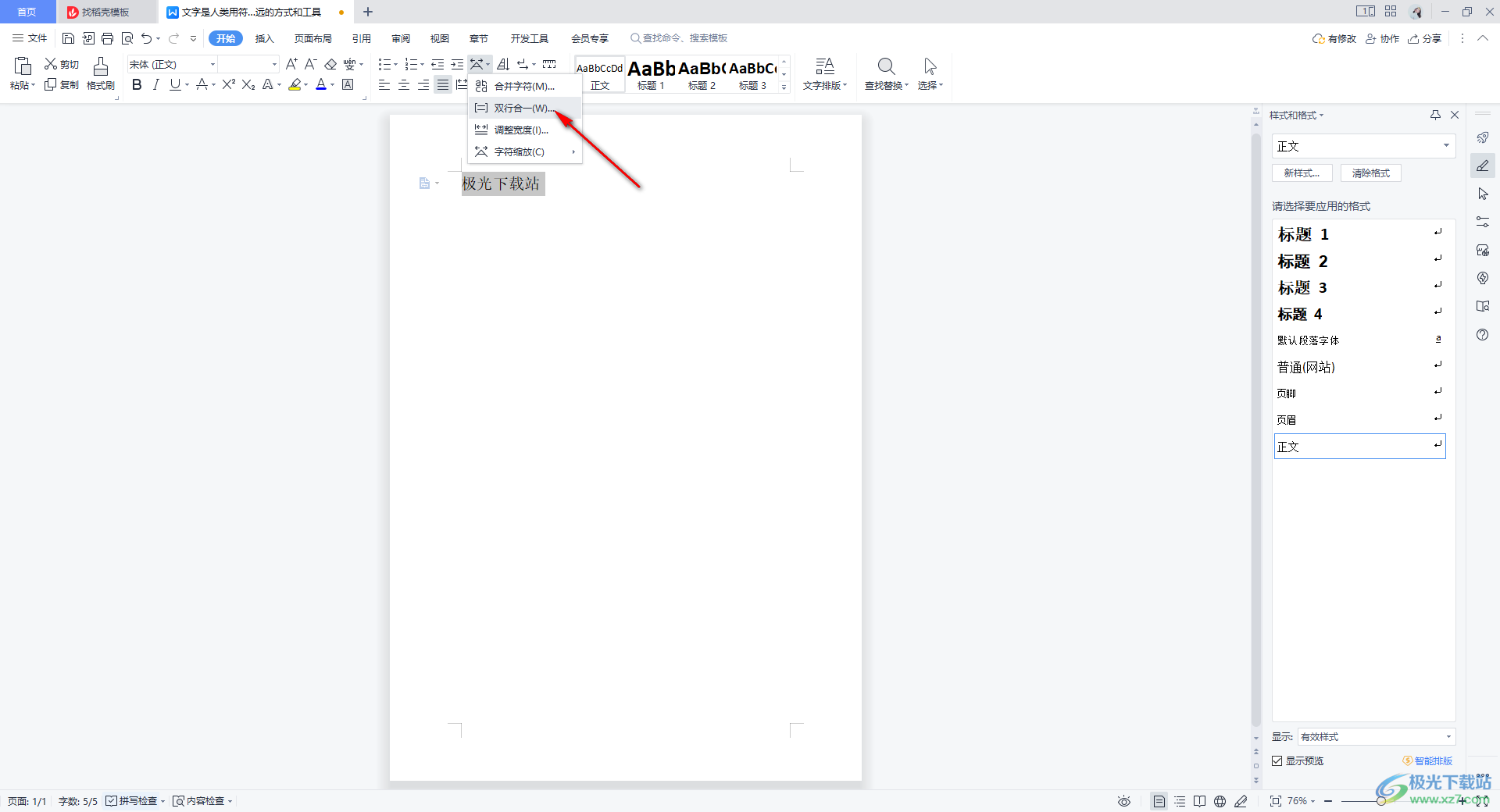Screen dimensions: 1500x812
Task: Click the Sort (A-Z) icon
Action: tap(503, 64)
